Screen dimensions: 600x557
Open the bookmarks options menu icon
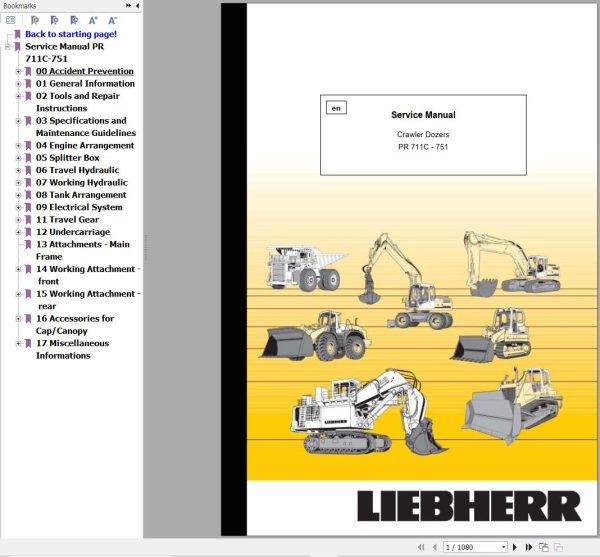click(x=11, y=20)
